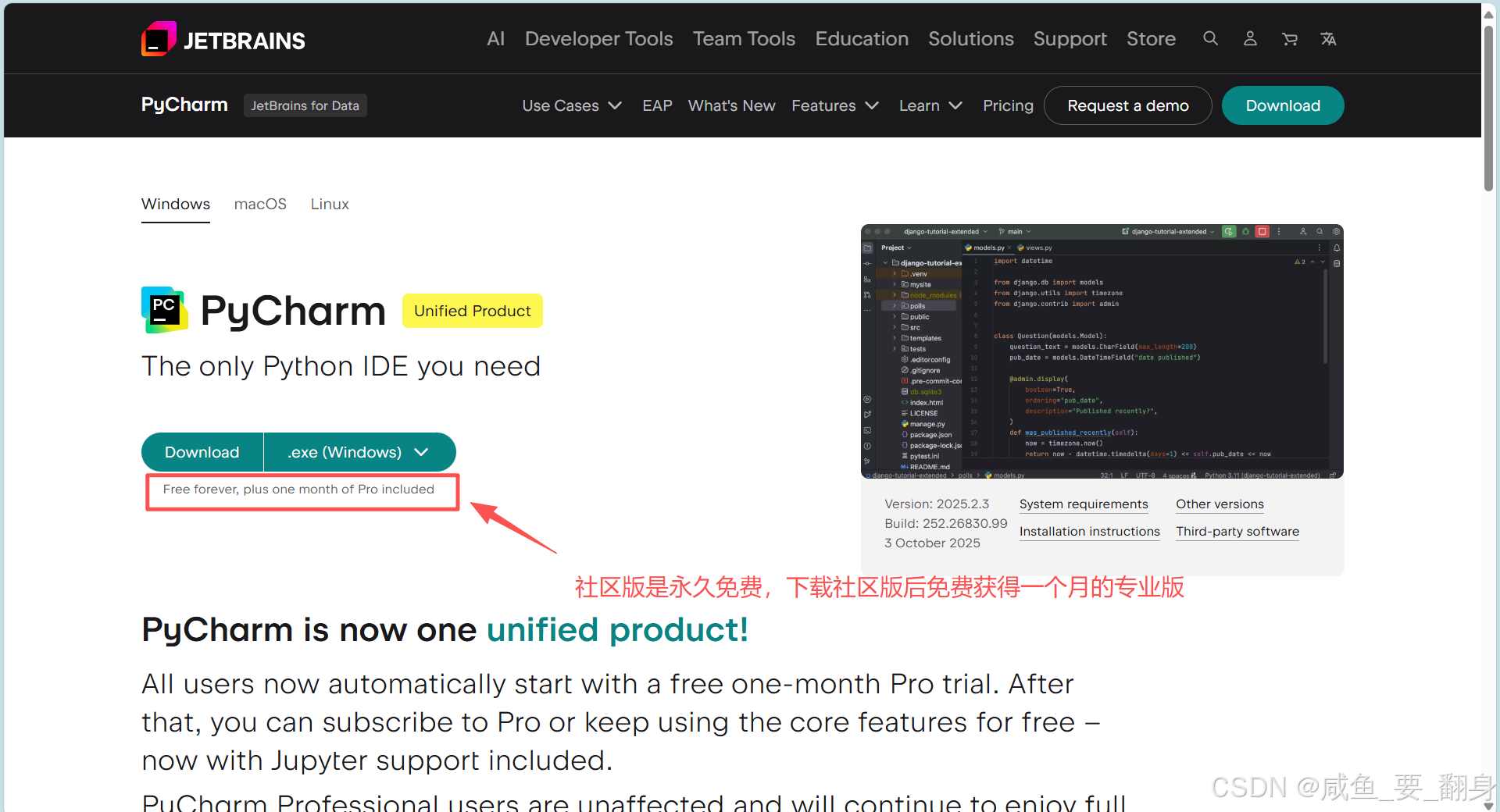Screen dimensions: 1500x812
Task: Click the 'PyCharm is now one unified product!' heading
Action: [x=445, y=629]
